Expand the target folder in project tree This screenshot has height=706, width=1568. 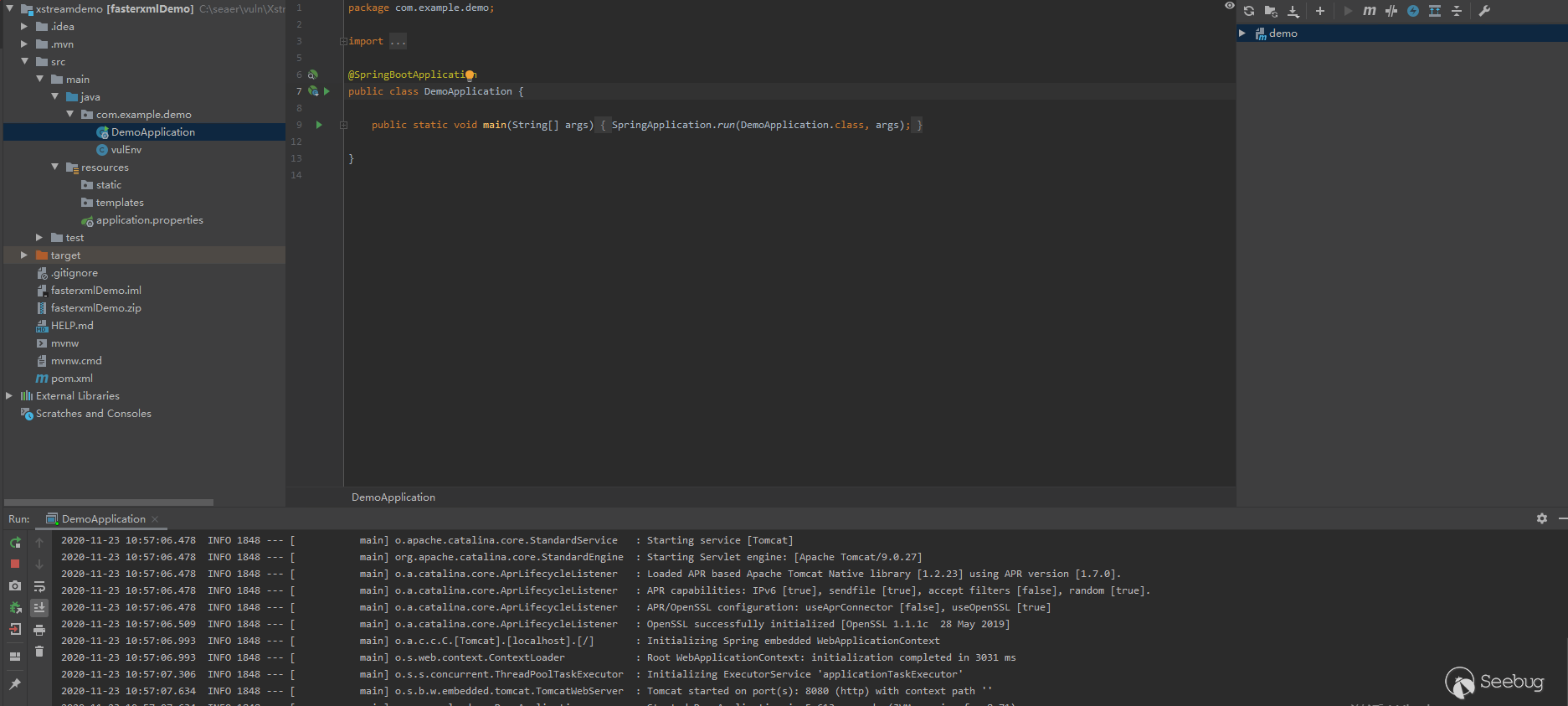(x=24, y=255)
